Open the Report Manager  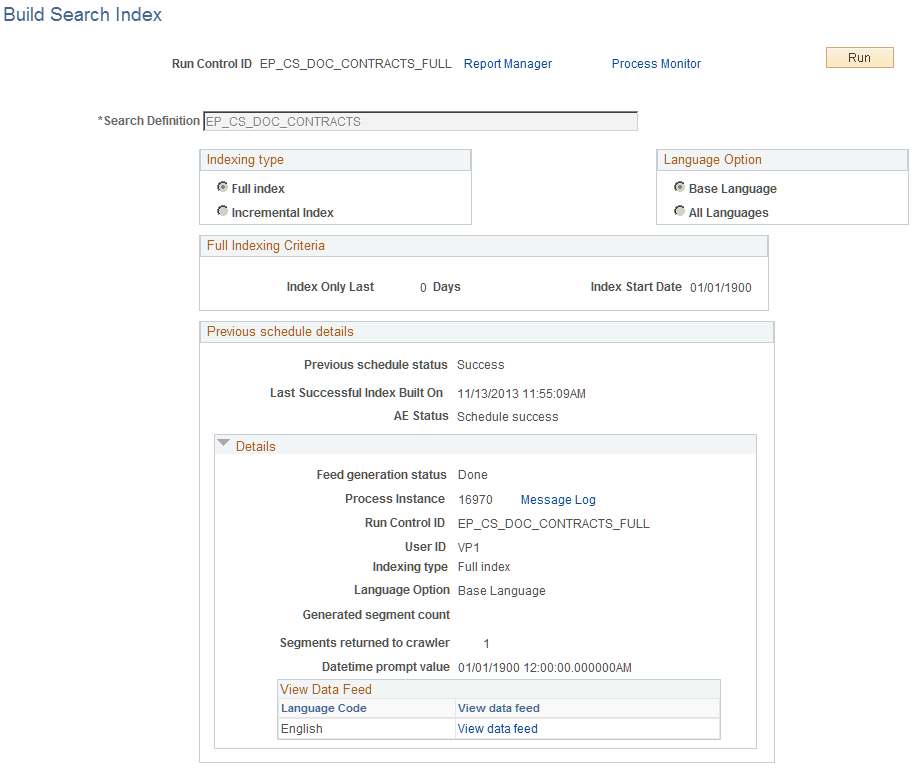[508, 63]
